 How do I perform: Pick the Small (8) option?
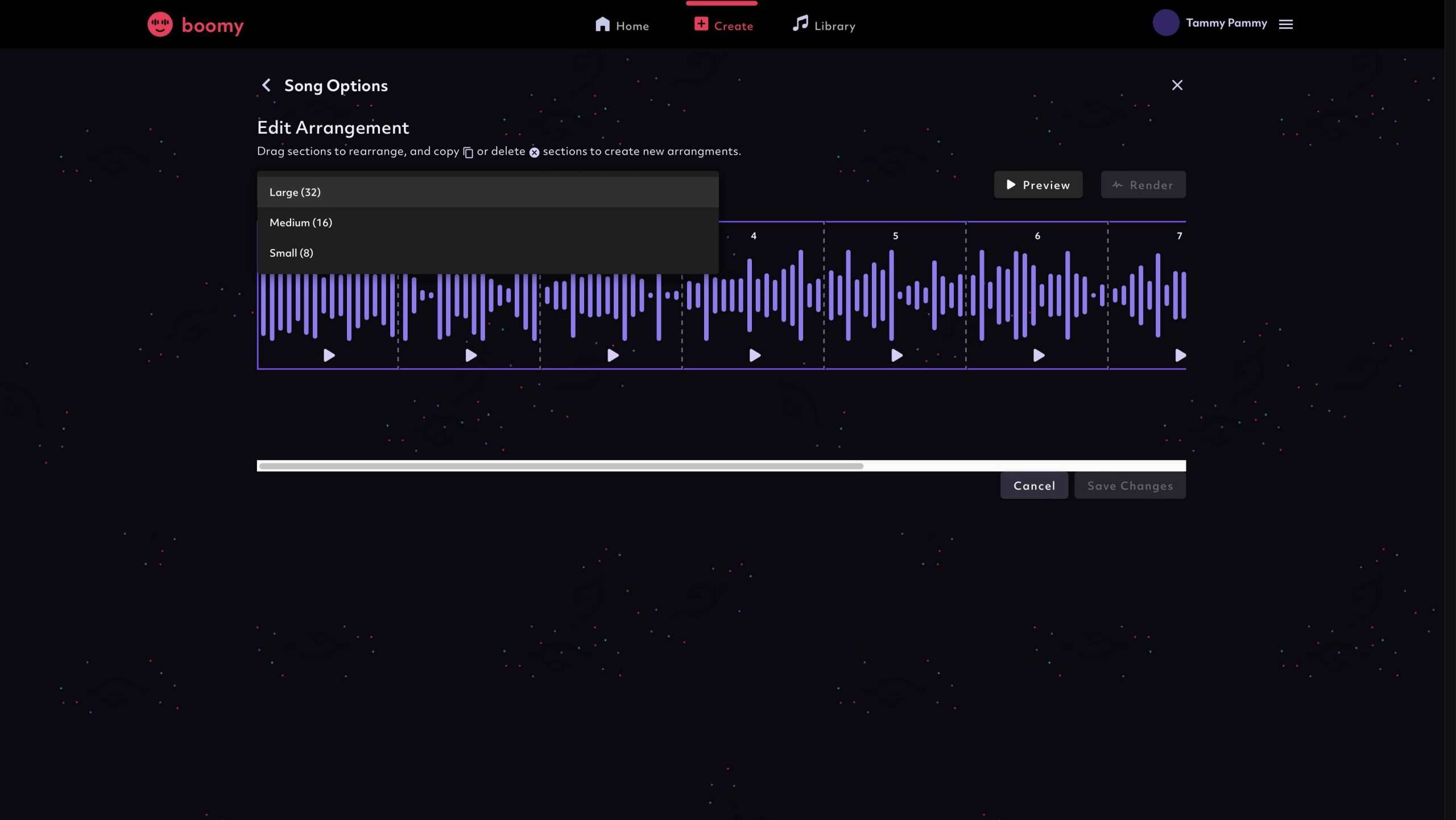[x=291, y=253]
